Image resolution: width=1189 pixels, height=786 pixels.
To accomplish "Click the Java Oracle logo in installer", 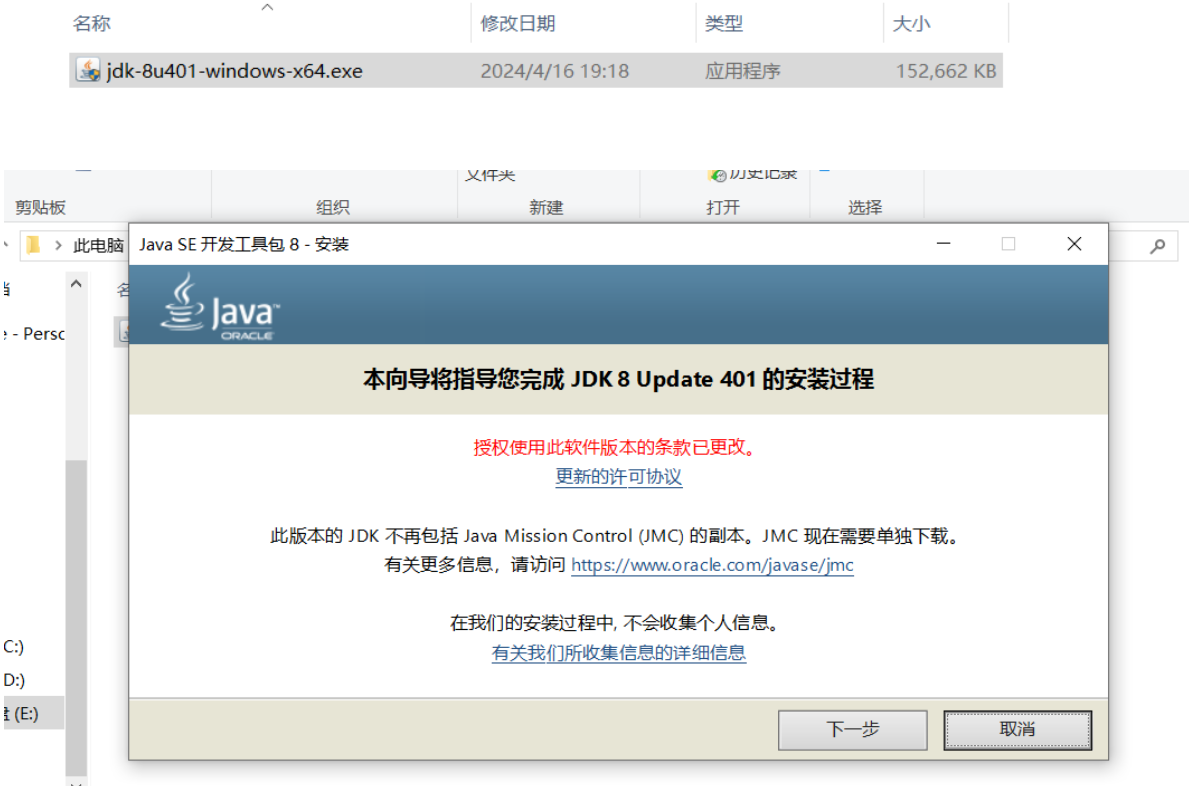I will point(219,307).
